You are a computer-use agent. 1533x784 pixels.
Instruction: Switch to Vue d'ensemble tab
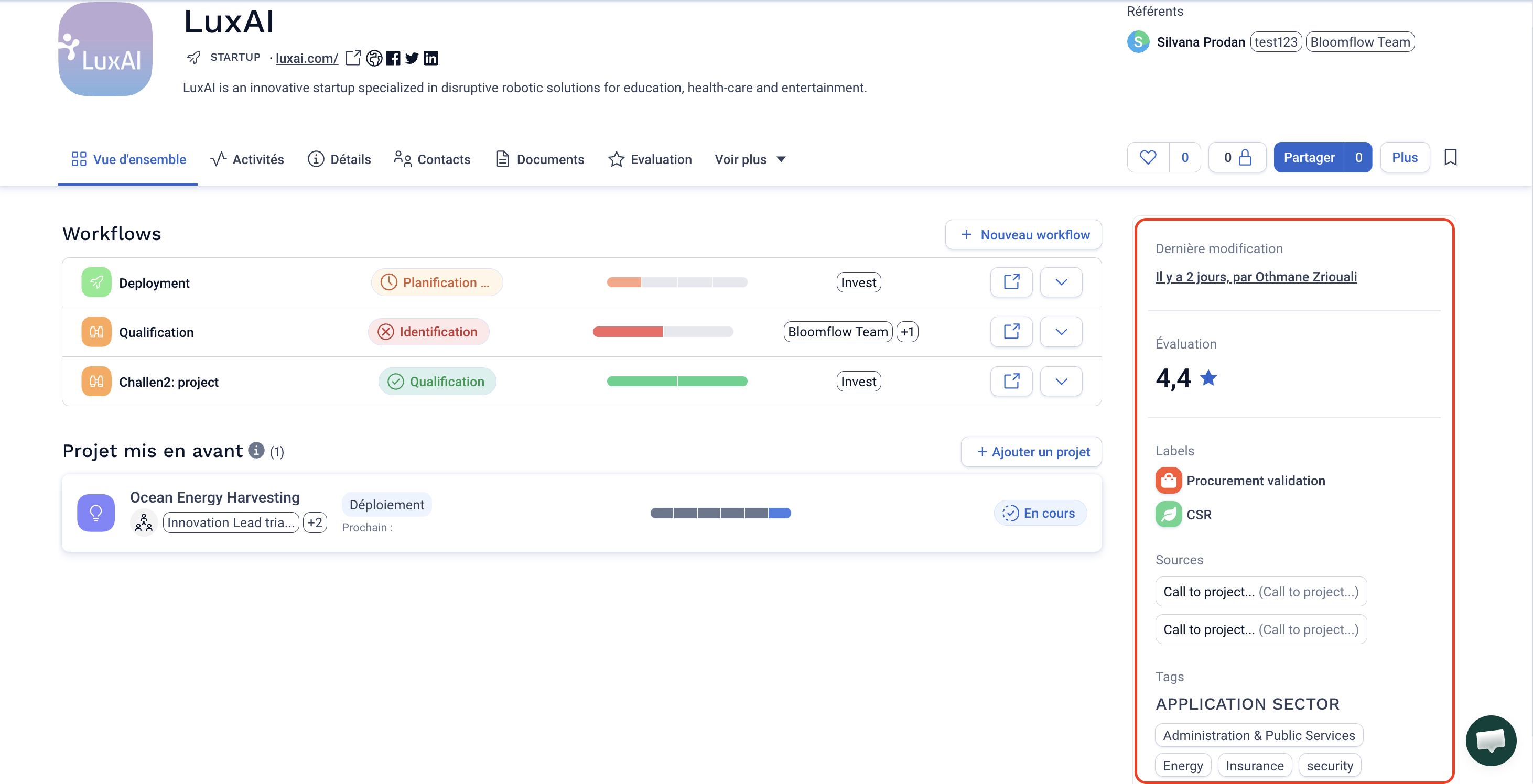click(x=128, y=159)
